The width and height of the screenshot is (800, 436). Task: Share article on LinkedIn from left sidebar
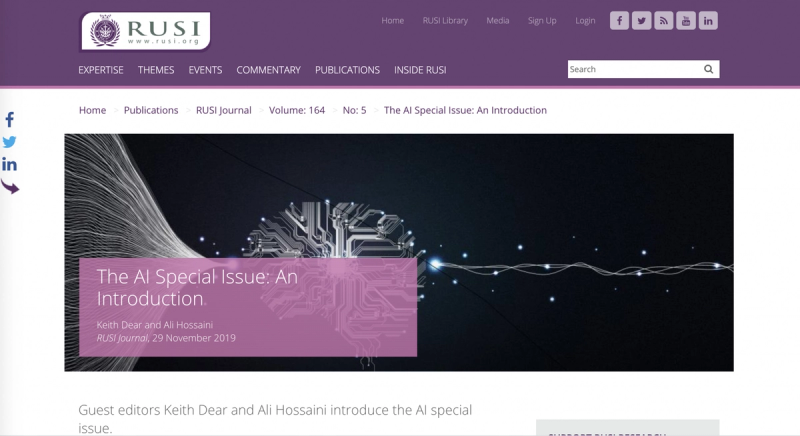pos(9,164)
